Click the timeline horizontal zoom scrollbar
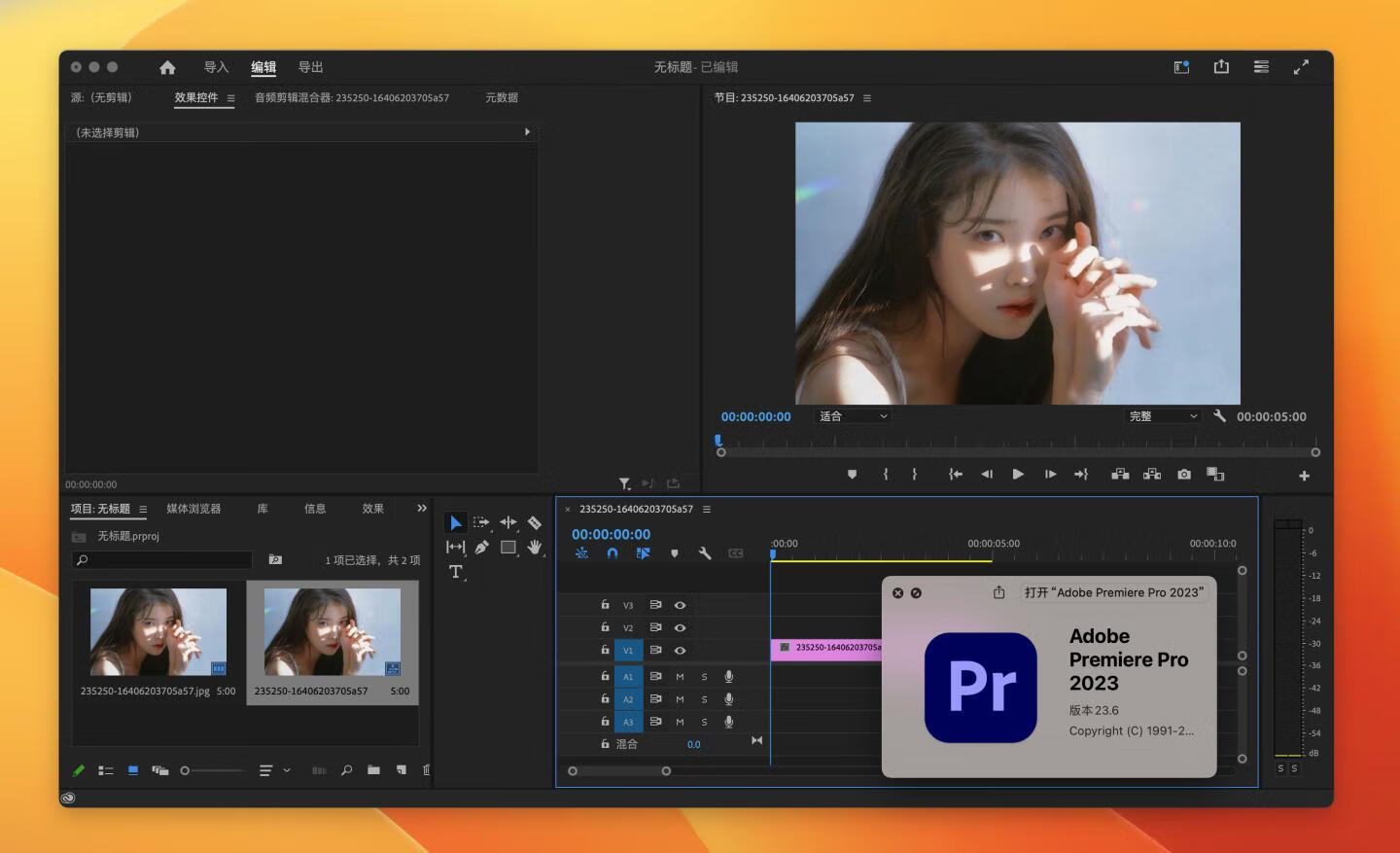This screenshot has width=1400, height=853. click(x=619, y=771)
